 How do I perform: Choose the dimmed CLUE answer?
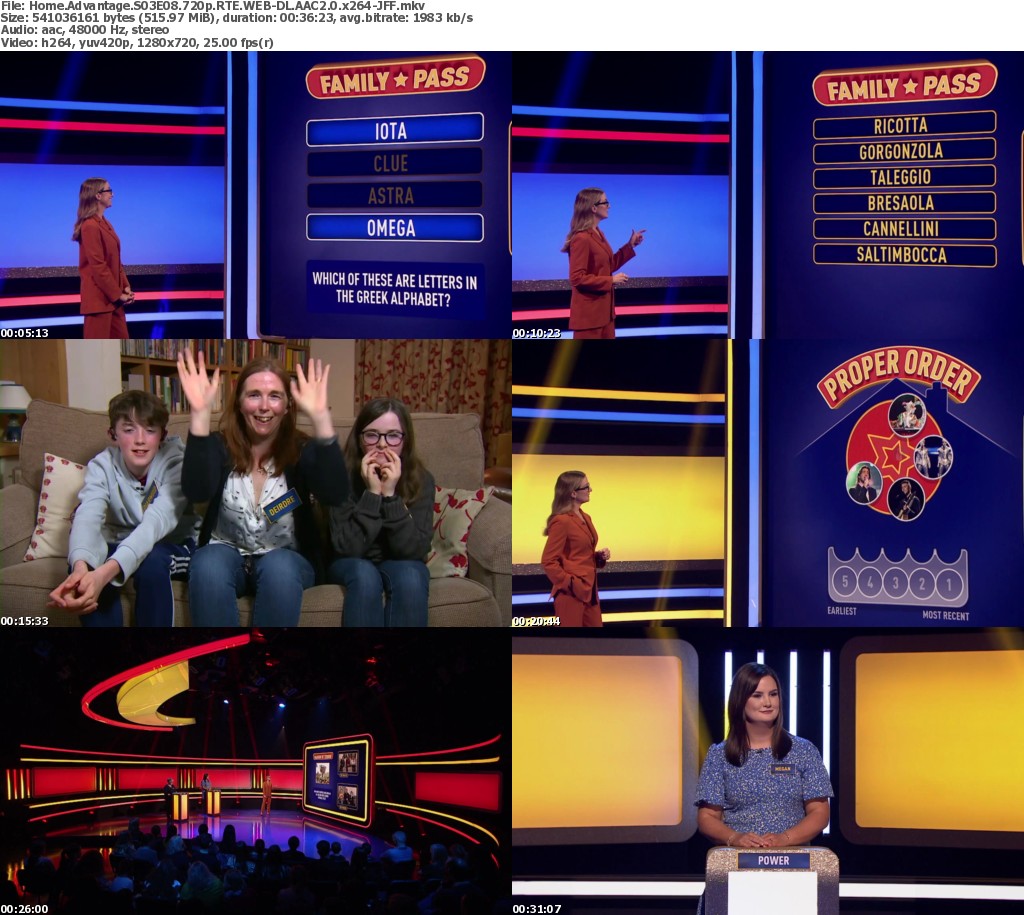point(394,163)
